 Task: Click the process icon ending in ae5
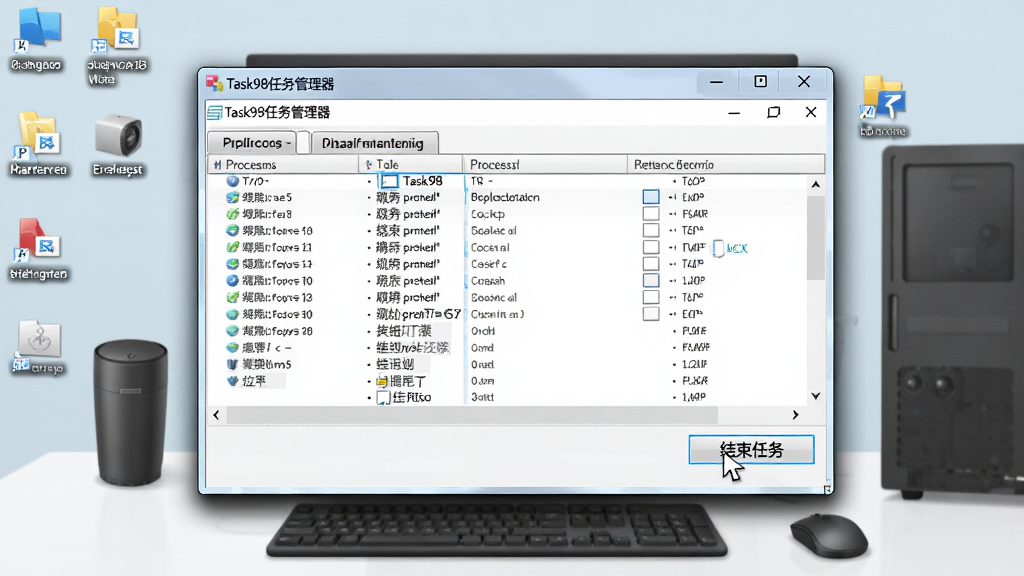click(x=232, y=197)
